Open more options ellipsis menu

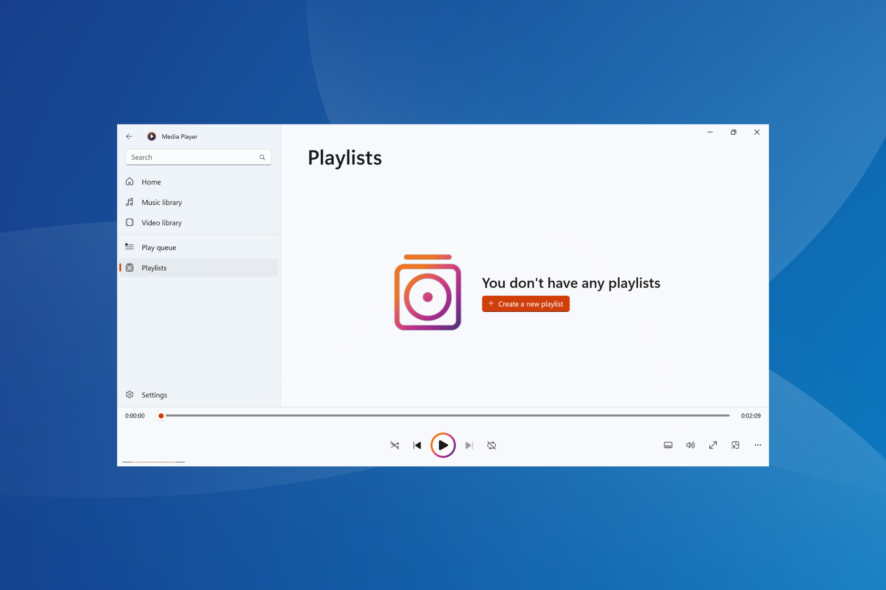(x=758, y=445)
